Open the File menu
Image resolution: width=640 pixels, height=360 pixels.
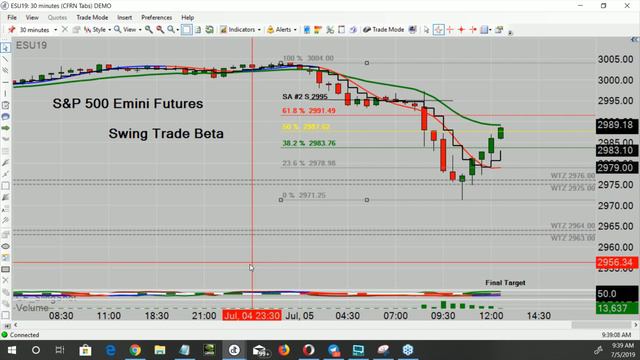pyautogui.click(x=12, y=18)
